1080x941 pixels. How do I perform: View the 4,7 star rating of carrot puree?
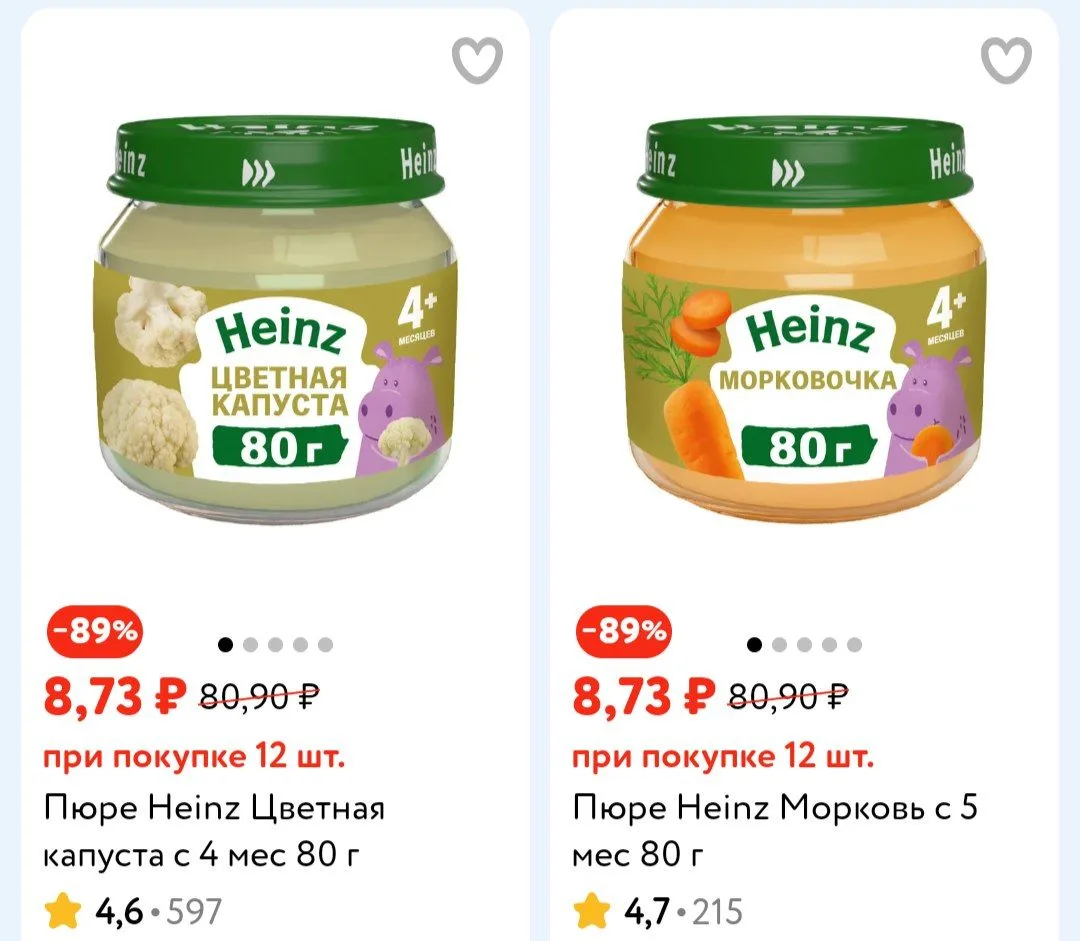click(623, 911)
